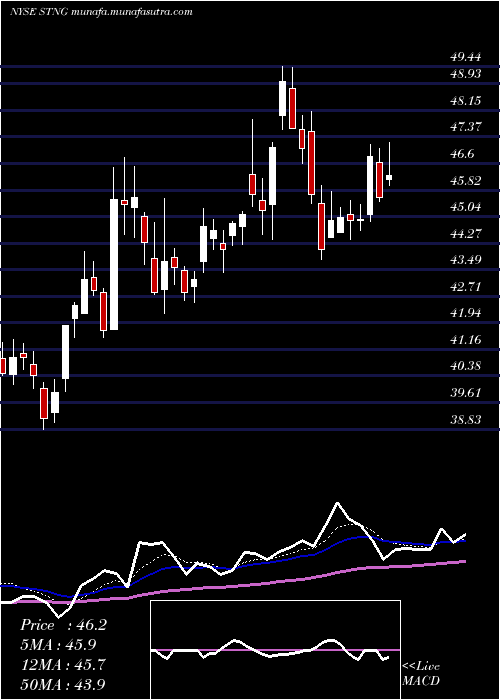Select the 45.04 price axis label
The width and height of the screenshot is (500, 700).
[466, 207]
